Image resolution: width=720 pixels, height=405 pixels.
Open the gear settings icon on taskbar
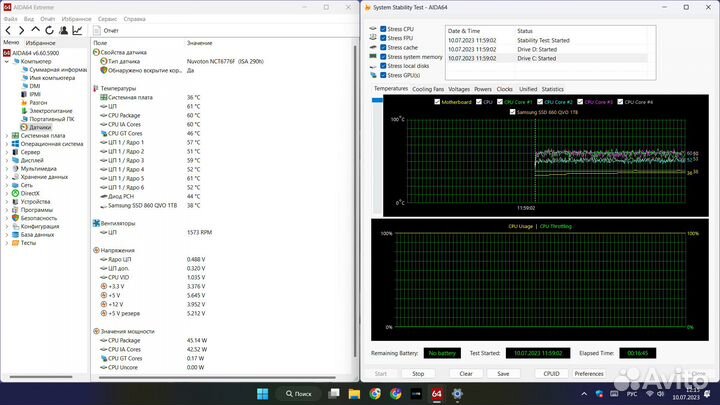[457, 394]
